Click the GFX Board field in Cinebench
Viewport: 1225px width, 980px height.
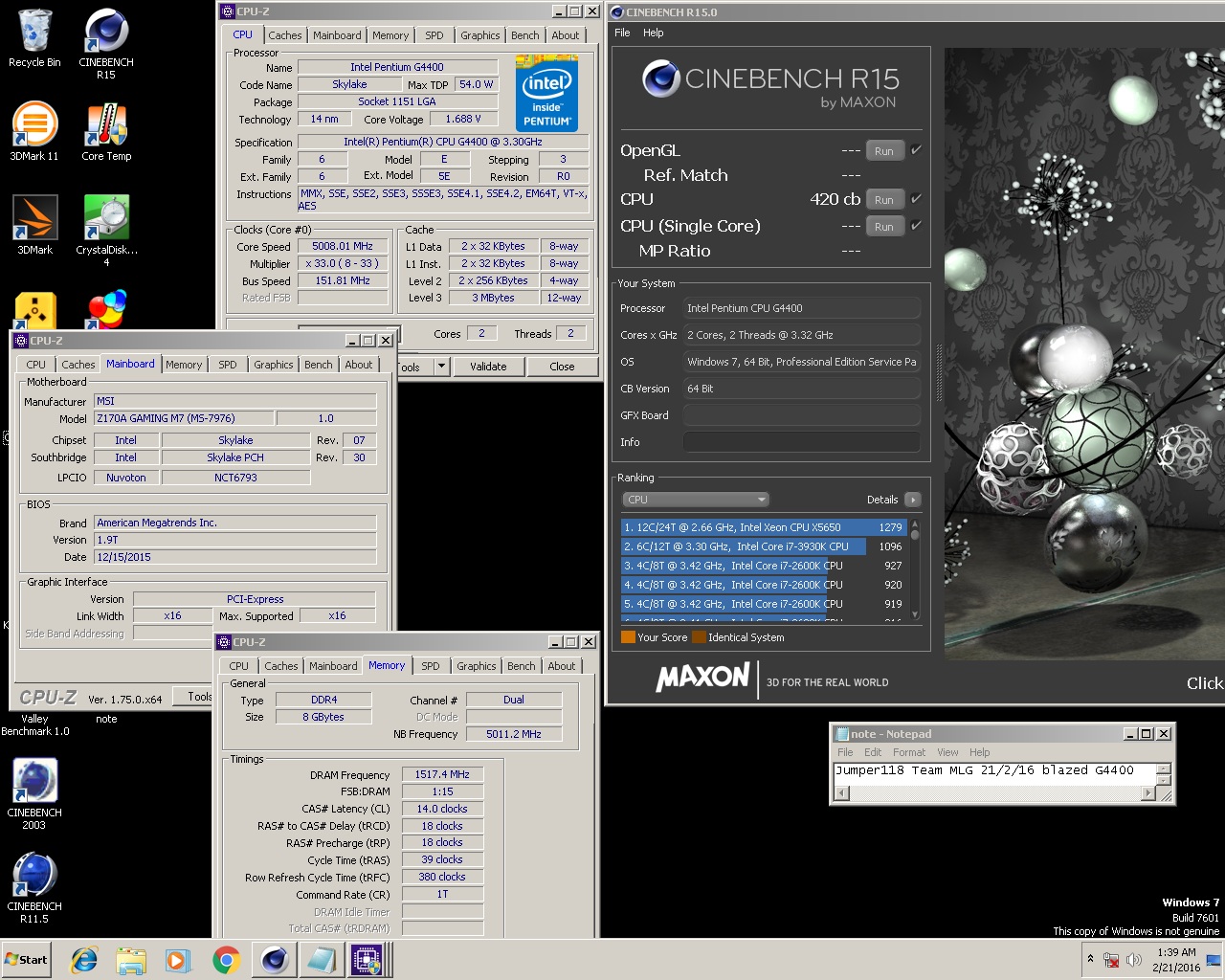coord(801,415)
